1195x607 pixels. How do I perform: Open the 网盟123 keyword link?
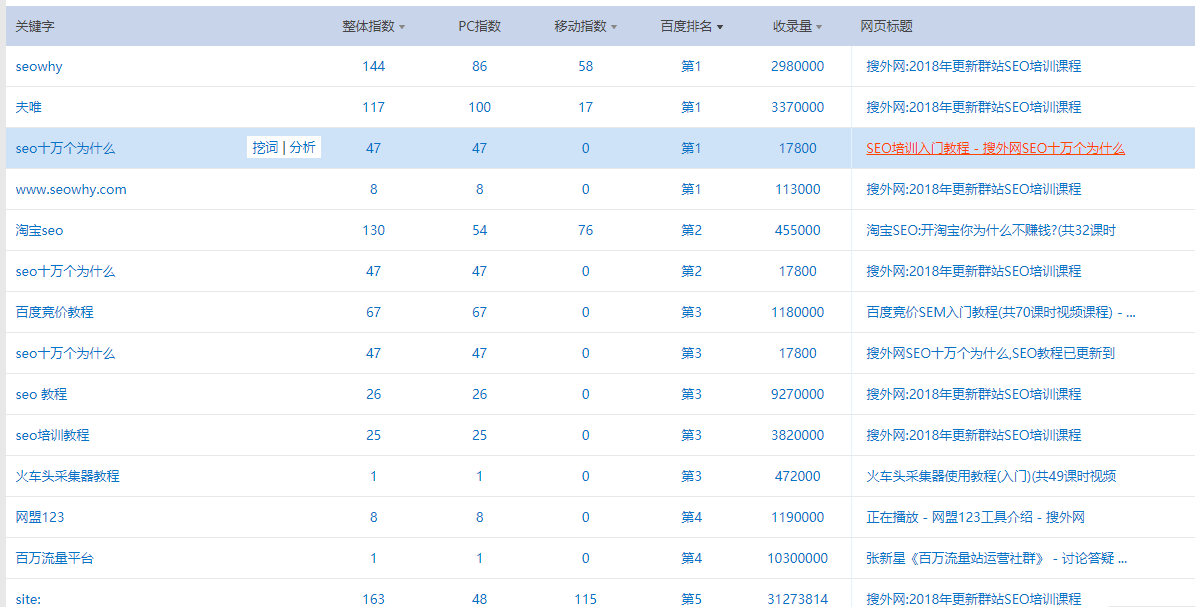tap(40, 518)
